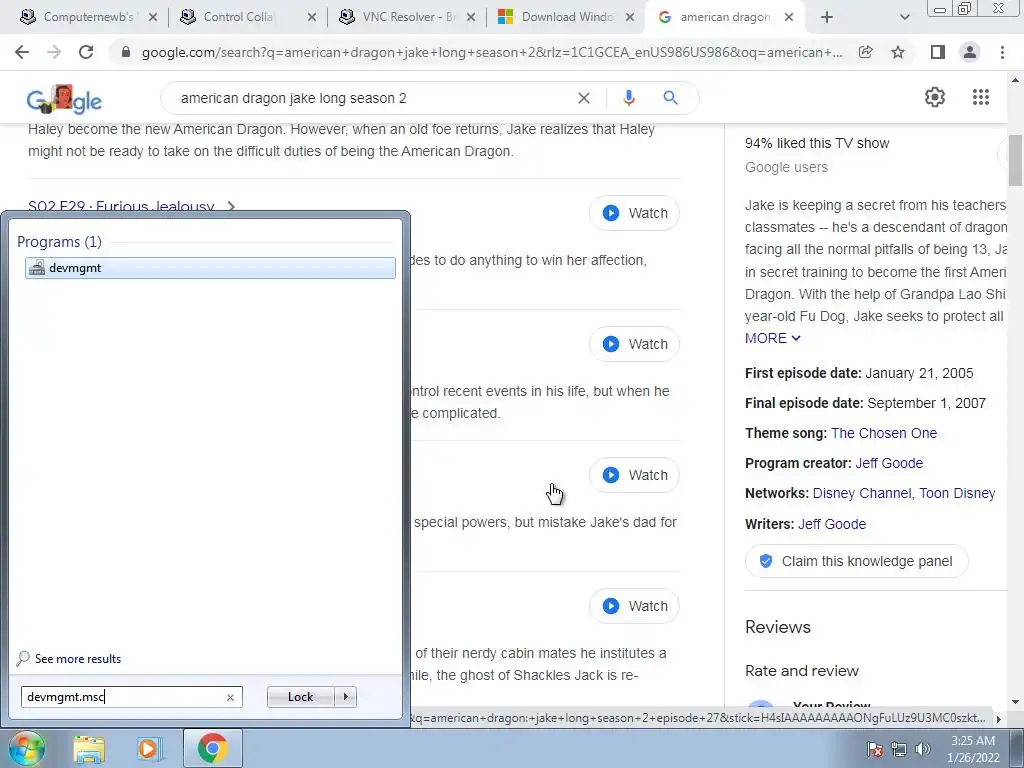Viewport: 1024px width, 768px height.
Task: Start voice search with the microphone icon
Action: pyautogui.click(x=628, y=98)
